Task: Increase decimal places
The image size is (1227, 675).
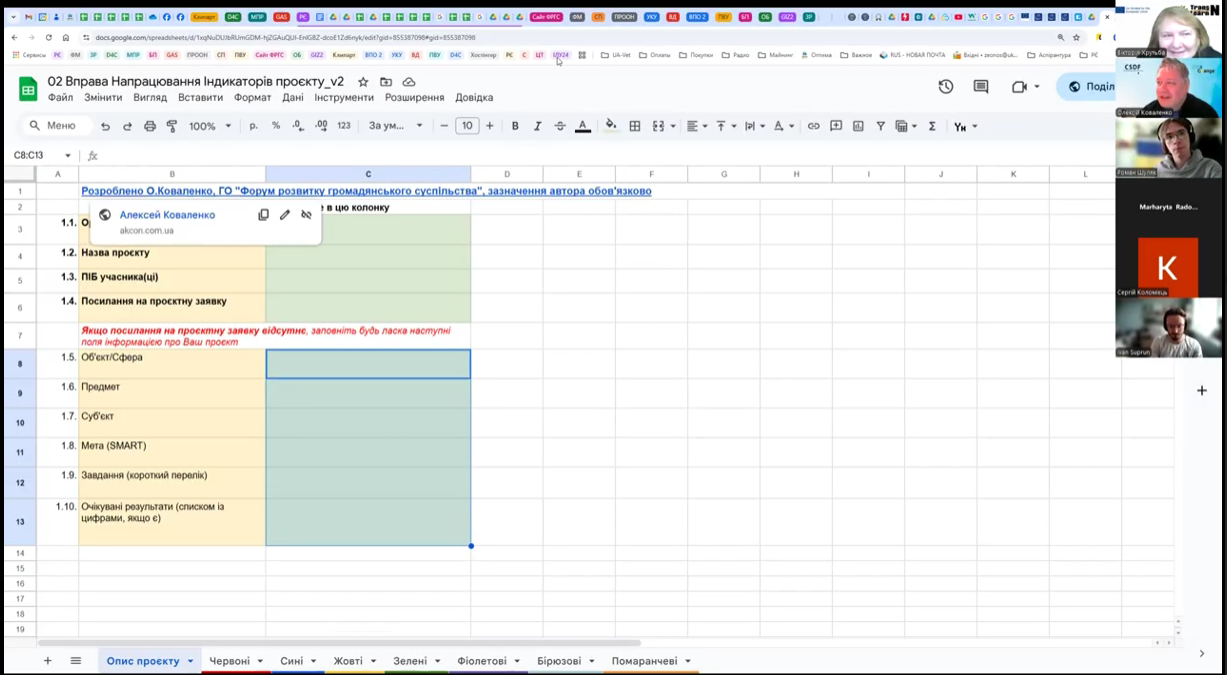Action: click(x=321, y=126)
